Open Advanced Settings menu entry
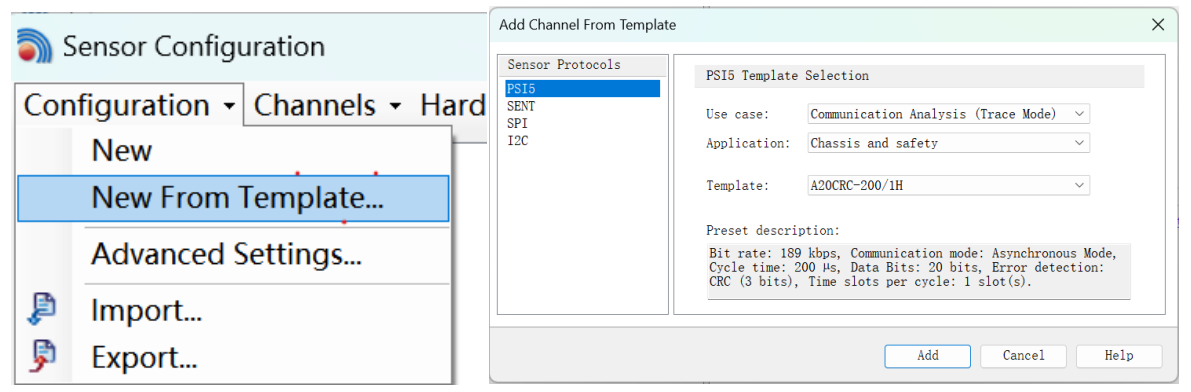Viewport: 1191px width, 392px height. click(226, 254)
